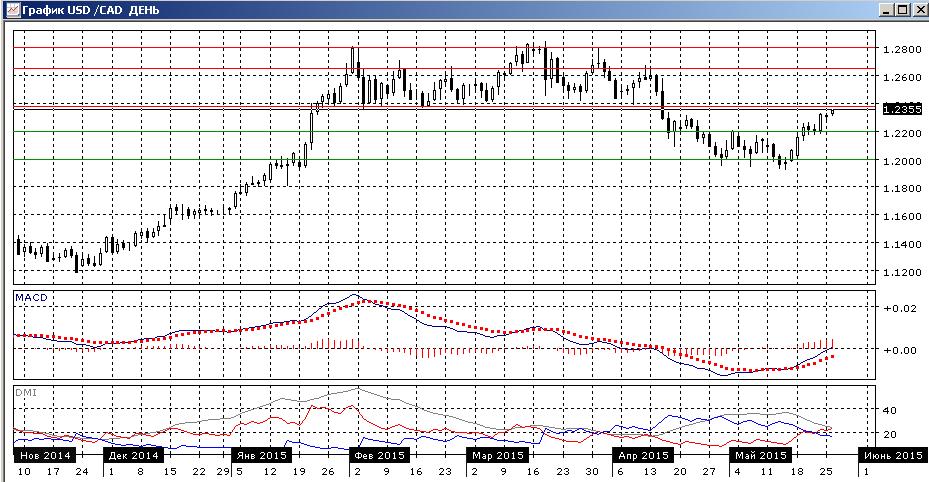Click the Май 2015 month marker
The image size is (929, 482).
point(761,455)
